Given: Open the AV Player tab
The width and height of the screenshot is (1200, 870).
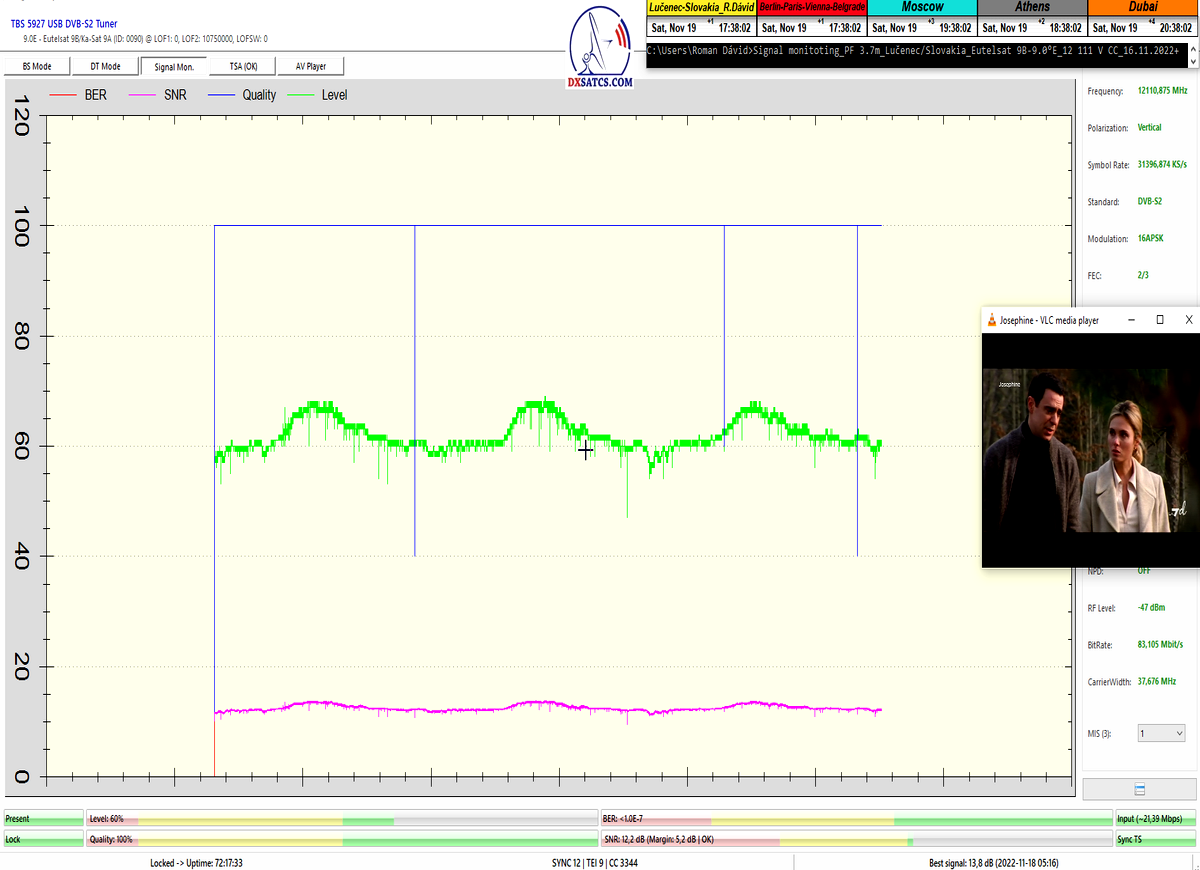Looking at the screenshot, I should (310, 66).
